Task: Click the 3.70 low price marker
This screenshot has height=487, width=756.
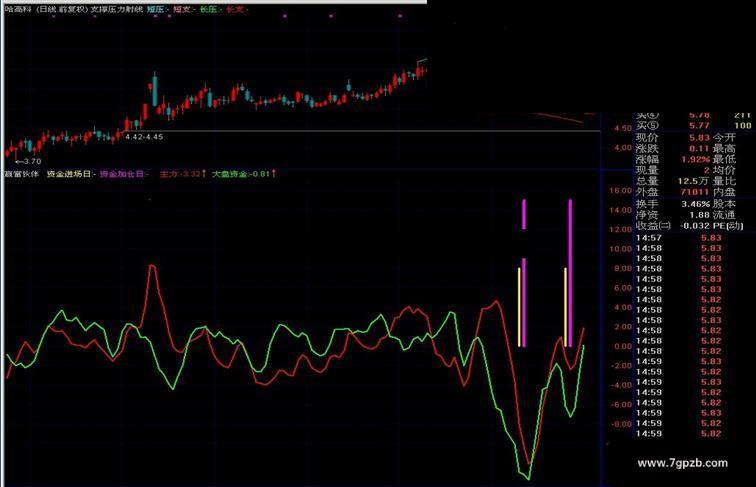Action: [28, 161]
